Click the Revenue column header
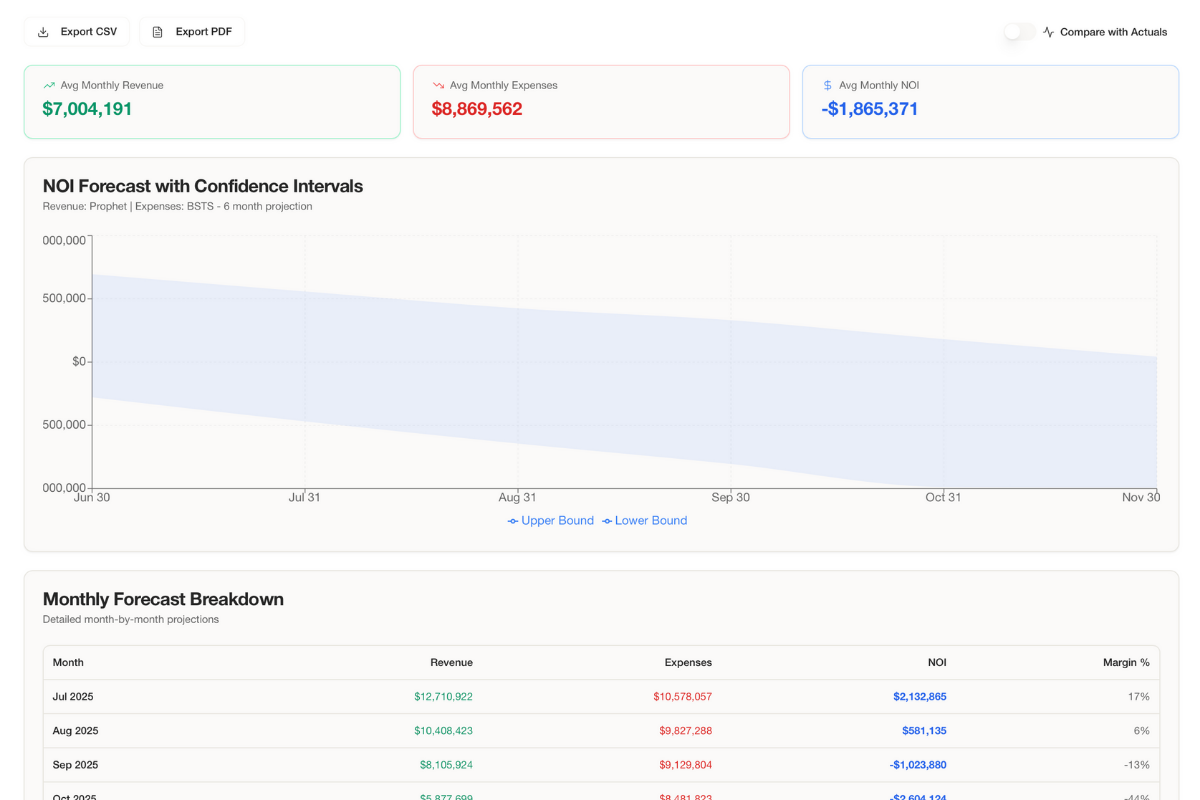The width and height of the screenshot is (1200, 800). [x=452, y=662]
